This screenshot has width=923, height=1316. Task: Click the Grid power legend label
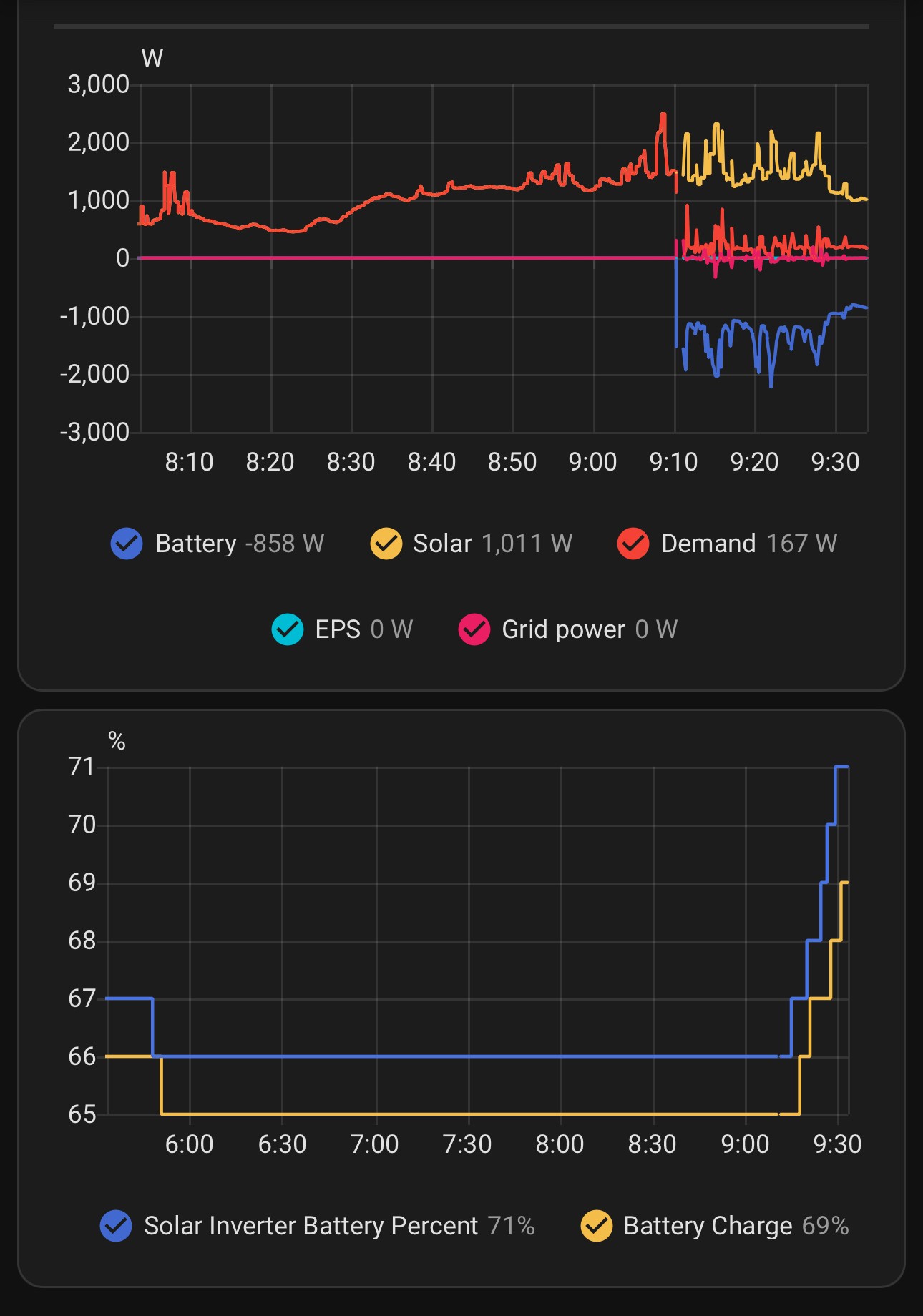(564, 629)
